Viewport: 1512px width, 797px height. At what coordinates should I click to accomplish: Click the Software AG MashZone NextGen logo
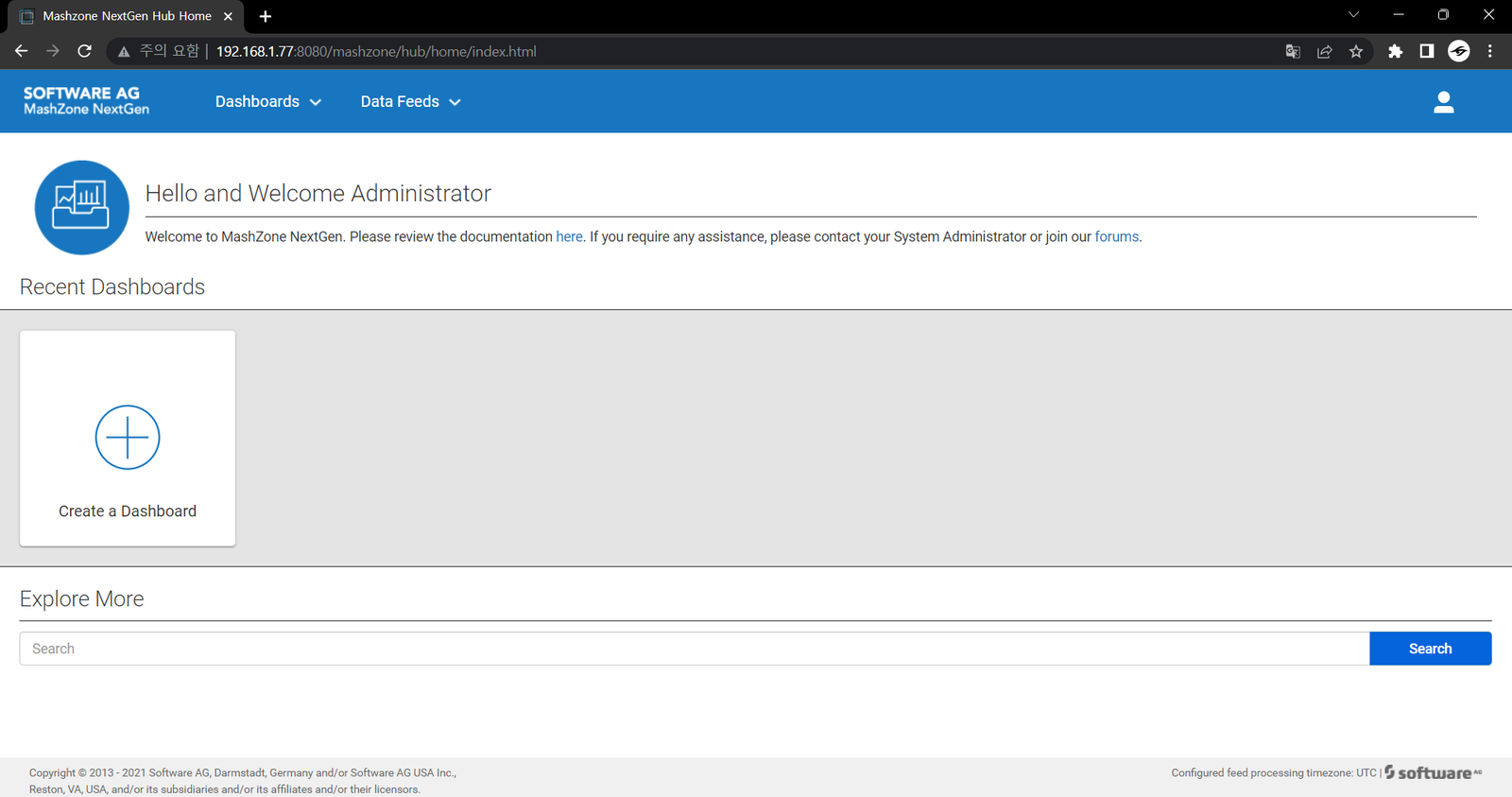tap(86, 101)
